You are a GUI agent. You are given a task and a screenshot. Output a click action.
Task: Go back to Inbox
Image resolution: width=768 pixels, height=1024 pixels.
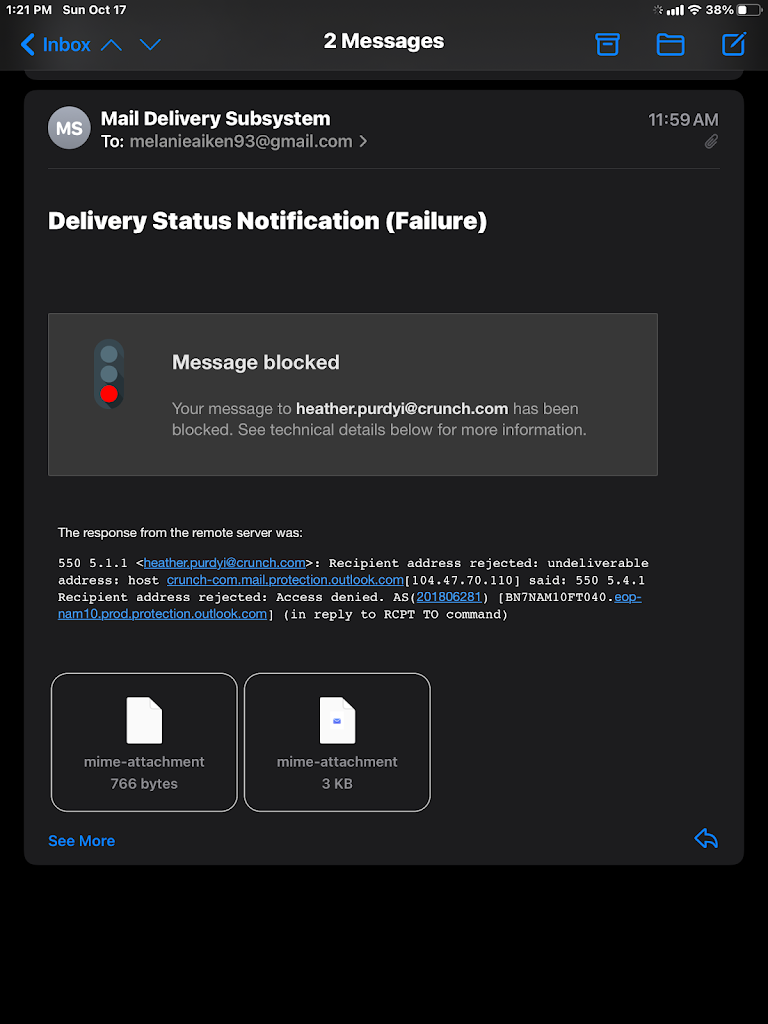[x=55, y=44]
